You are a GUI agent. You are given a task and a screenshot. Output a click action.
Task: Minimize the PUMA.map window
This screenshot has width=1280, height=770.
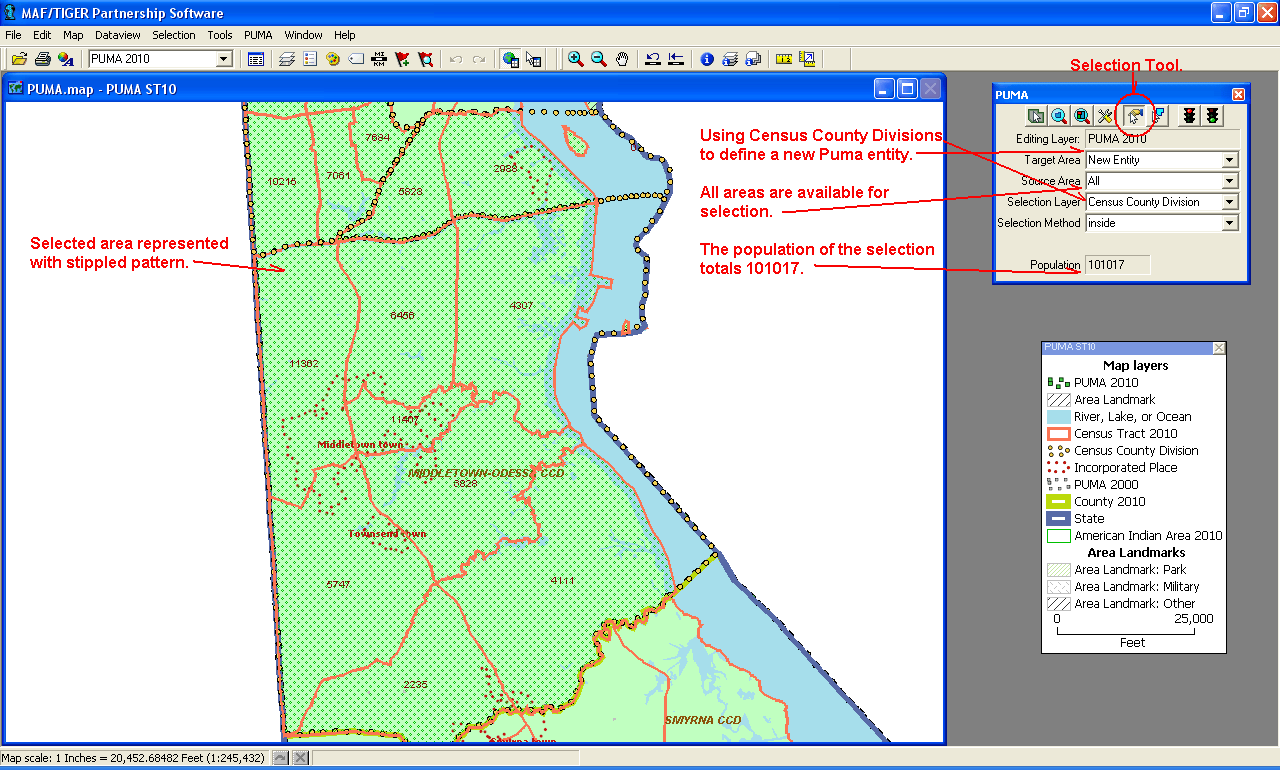[884, 89]
